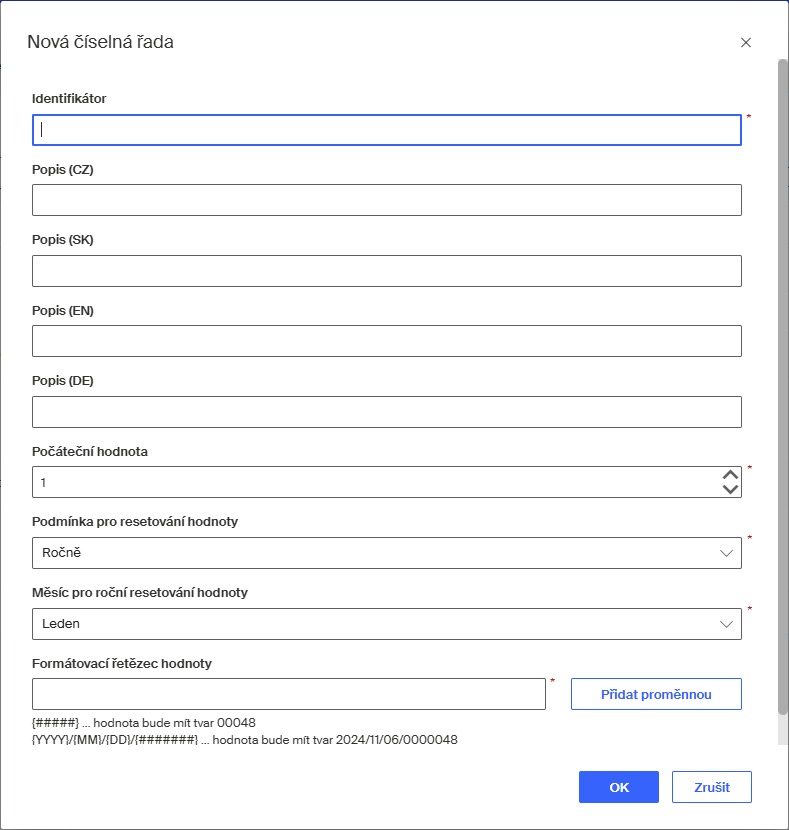The height and width of the screenshot is (830, 789).
Task: Activate the Popis (DE) text box
Action: (x=386, y=412)
